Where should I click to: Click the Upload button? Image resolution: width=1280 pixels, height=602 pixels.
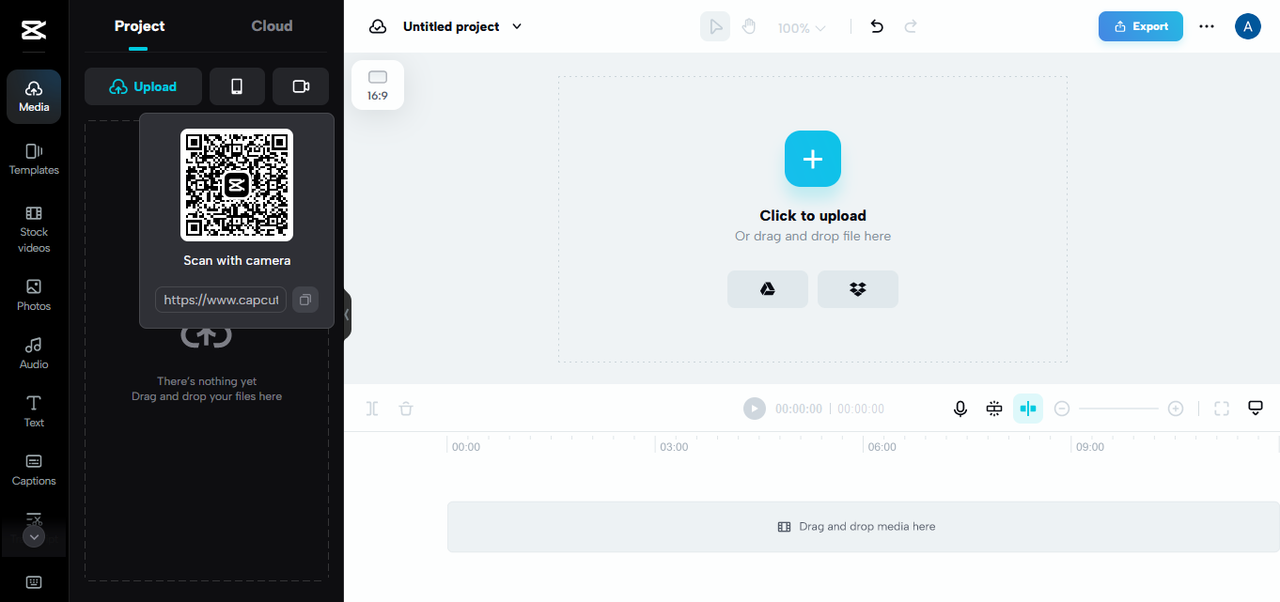pyautogui.click(x=143, y=87)
